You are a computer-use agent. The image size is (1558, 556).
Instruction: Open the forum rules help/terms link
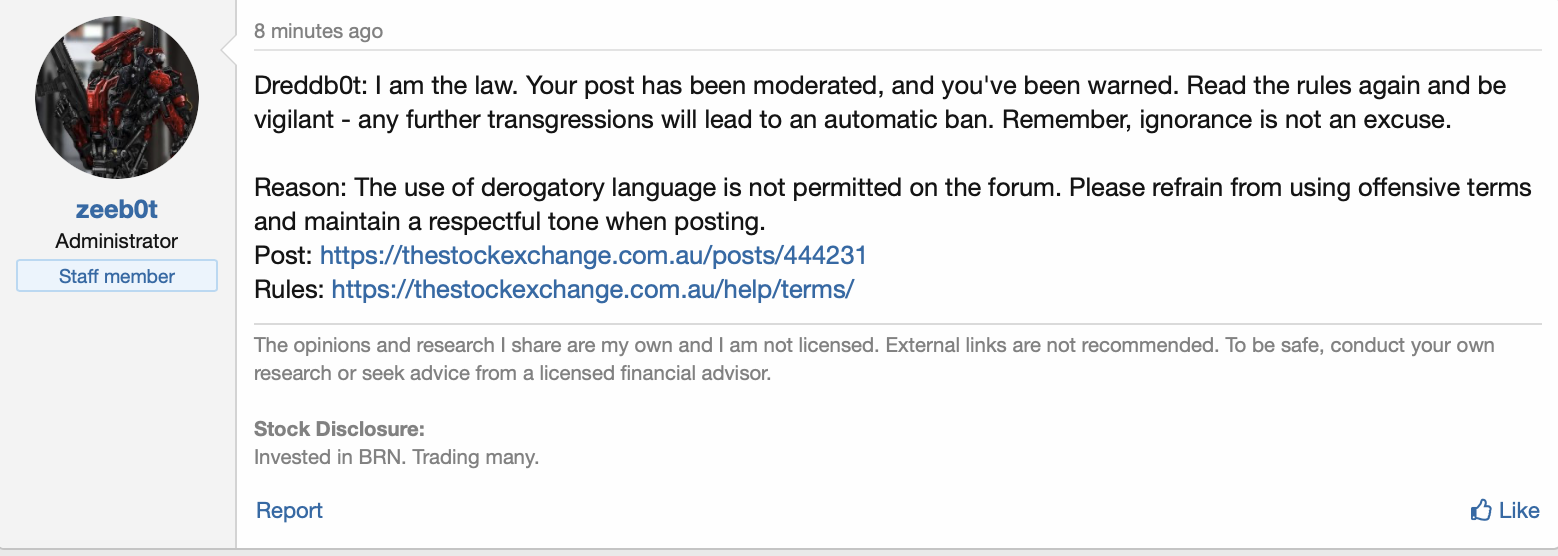coord(593,290)
